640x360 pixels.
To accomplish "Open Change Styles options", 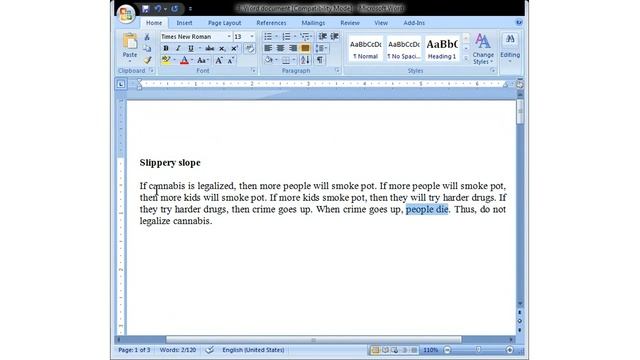I will coord(483,49).
